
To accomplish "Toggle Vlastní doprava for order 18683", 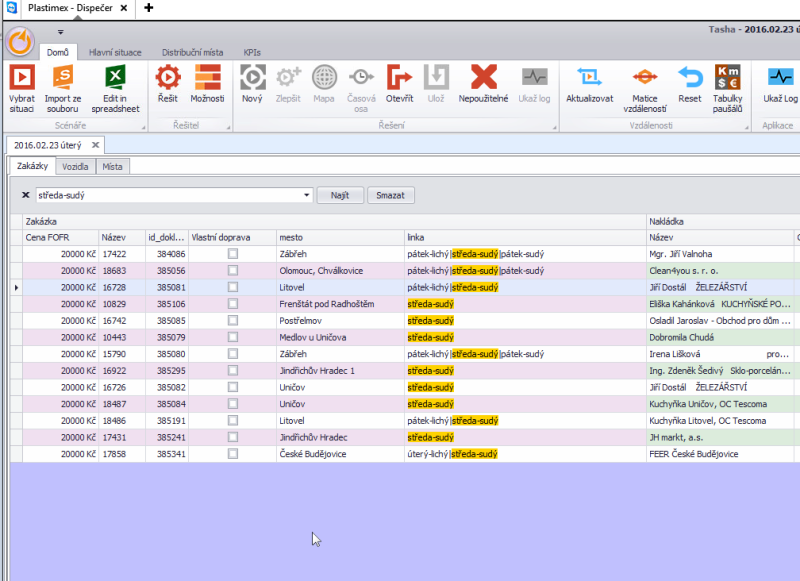I will coord(233,270).
